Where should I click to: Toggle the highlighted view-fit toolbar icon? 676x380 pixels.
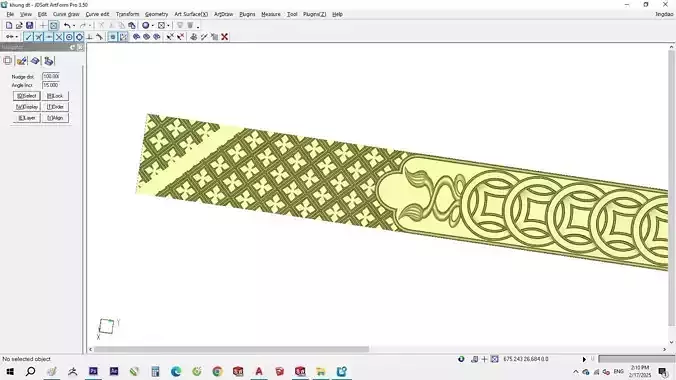click(53, 25)
